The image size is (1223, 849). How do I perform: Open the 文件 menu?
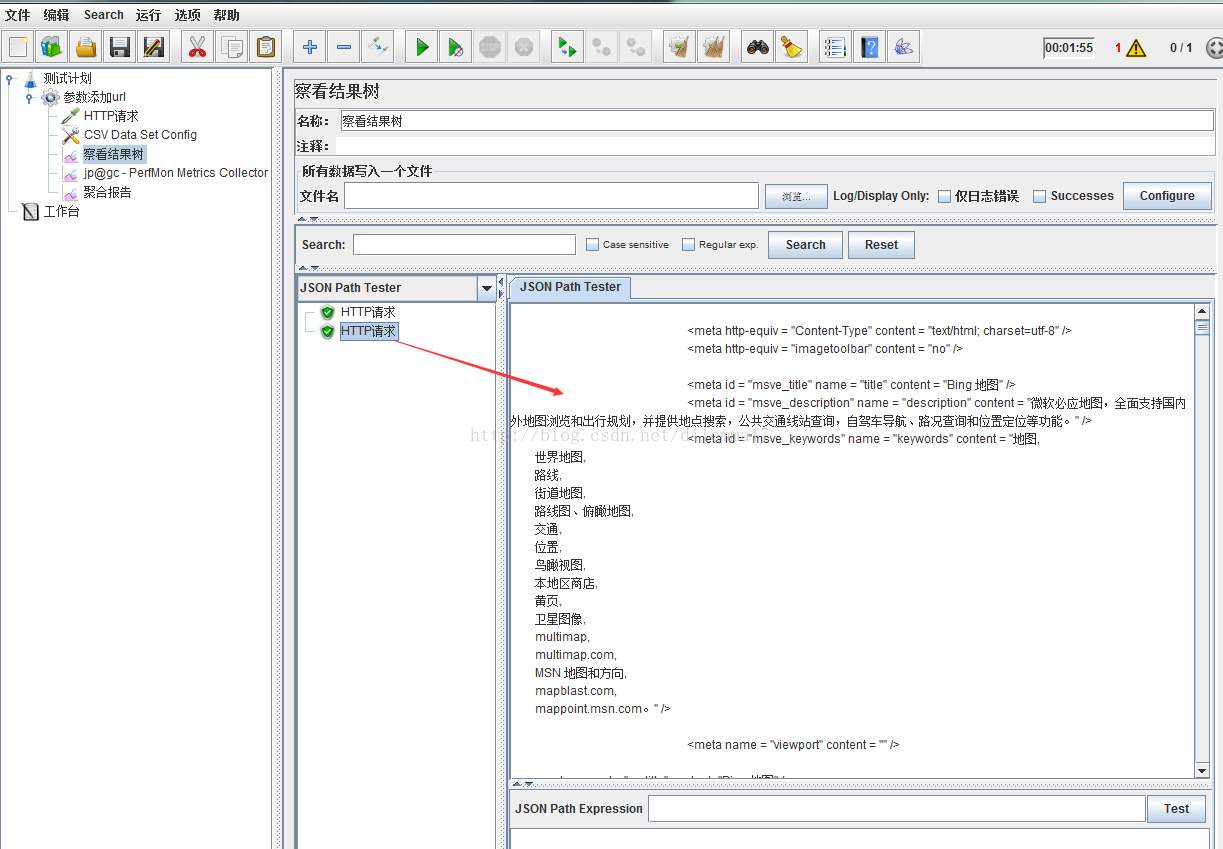(x=17, y=15)
